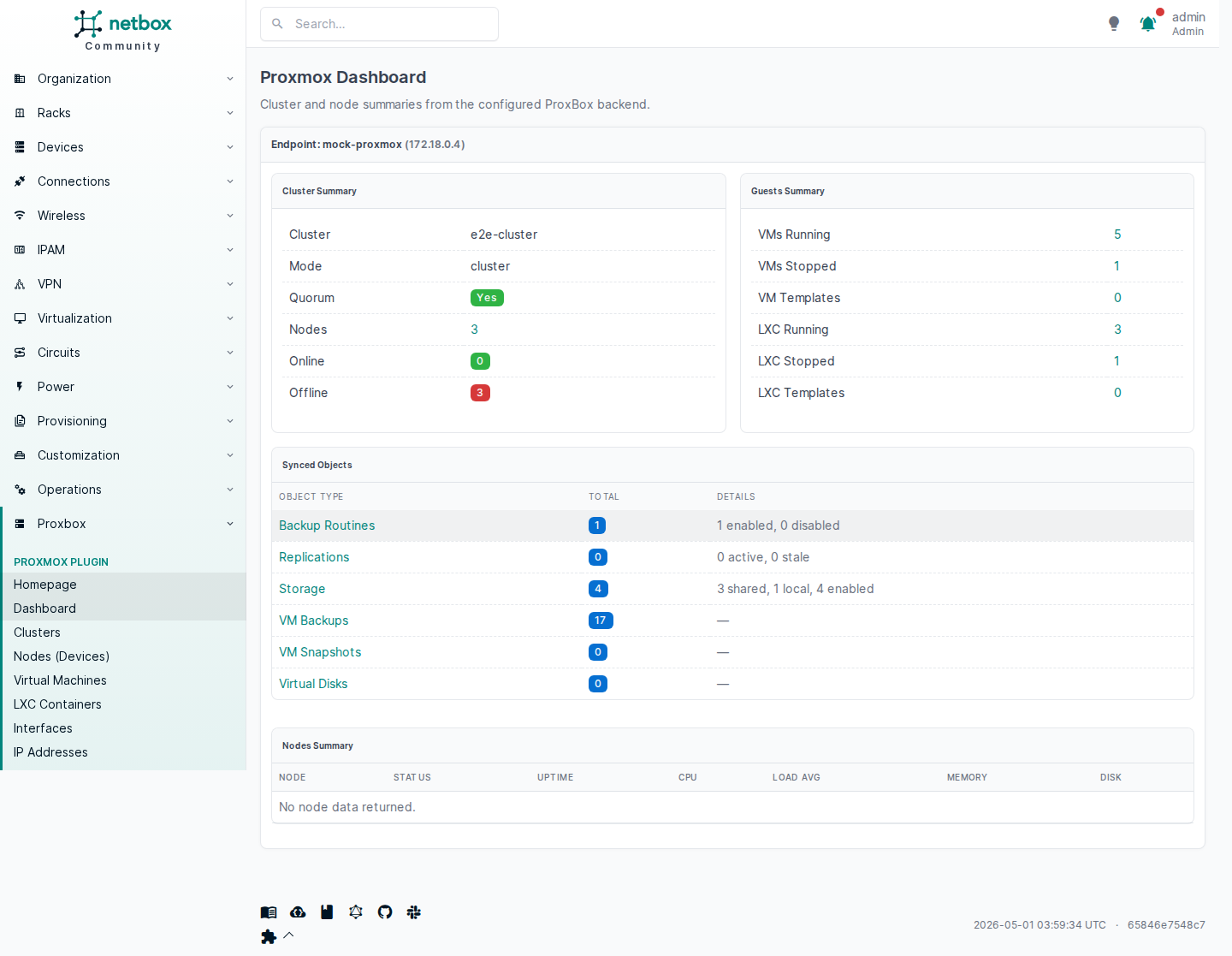Click the green Quorum Yes badge
The height and width of the screenshot is (956, 1232).
(487, 298)
